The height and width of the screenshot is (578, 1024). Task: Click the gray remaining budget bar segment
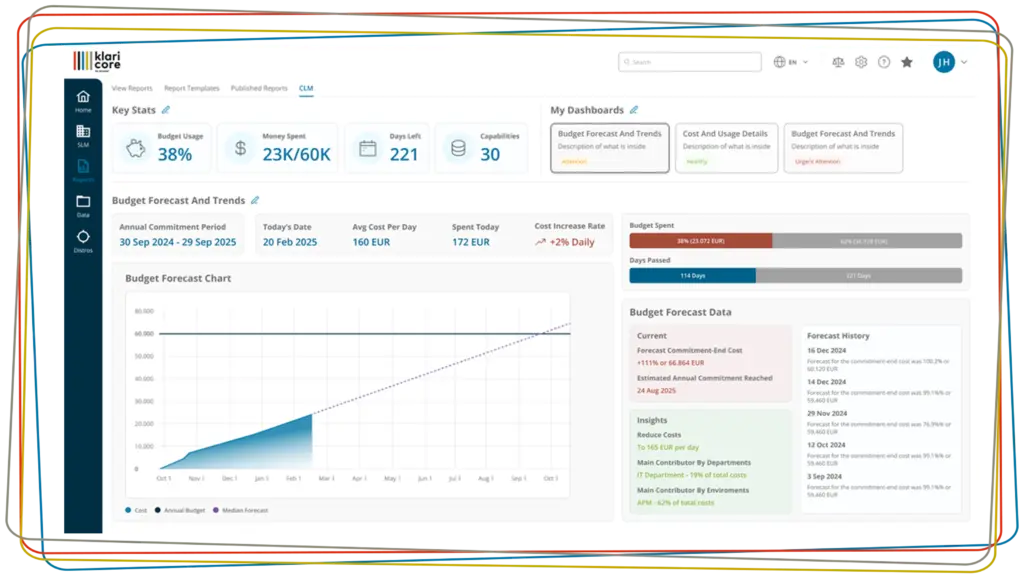click(867, 241)
